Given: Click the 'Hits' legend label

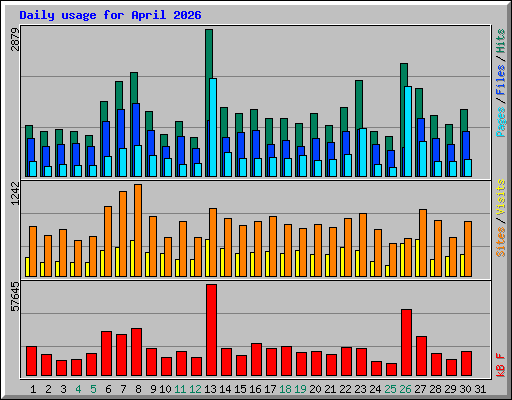Looking at the screenshot, I should [x=501, y=41].
